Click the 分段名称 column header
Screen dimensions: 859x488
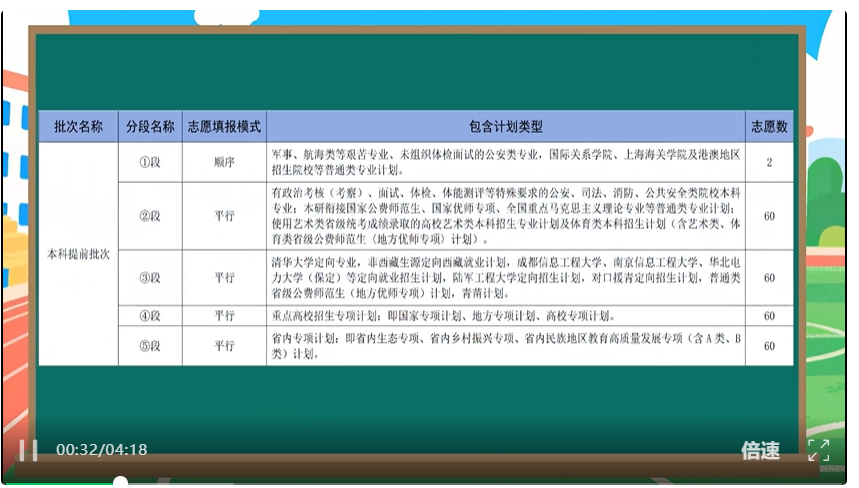tap(150, 127)
